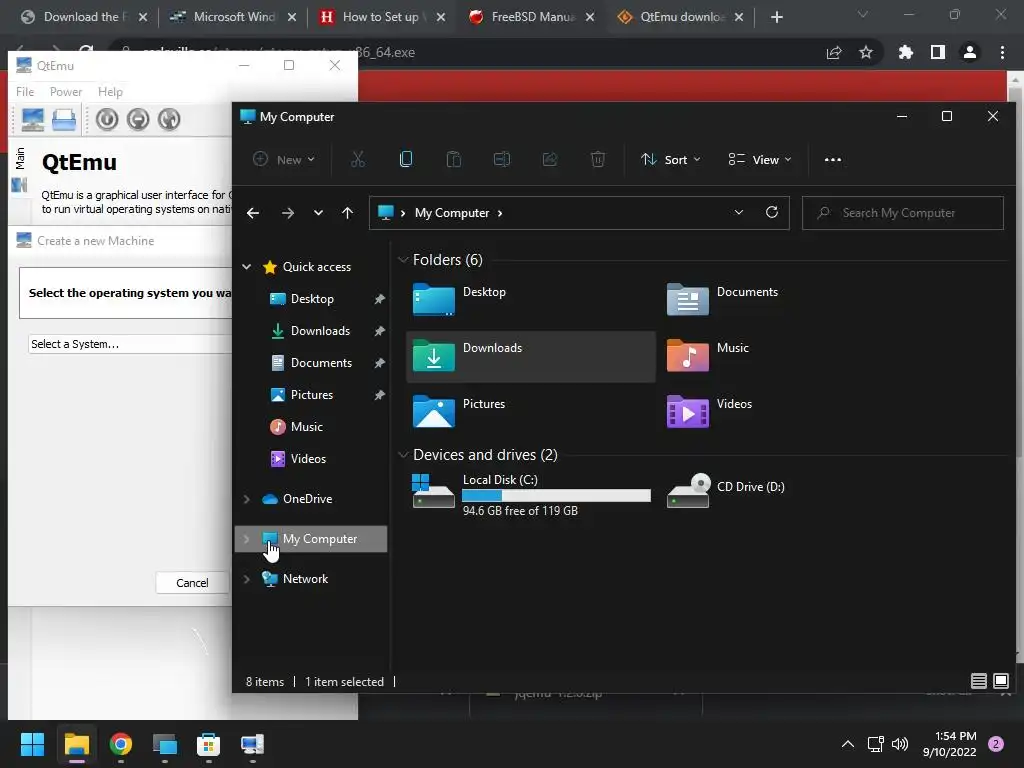Open Microsoft Store from the taskbar
This screenshot has height=768, width=1024.
pyautogui.click(x=208, y=744)
